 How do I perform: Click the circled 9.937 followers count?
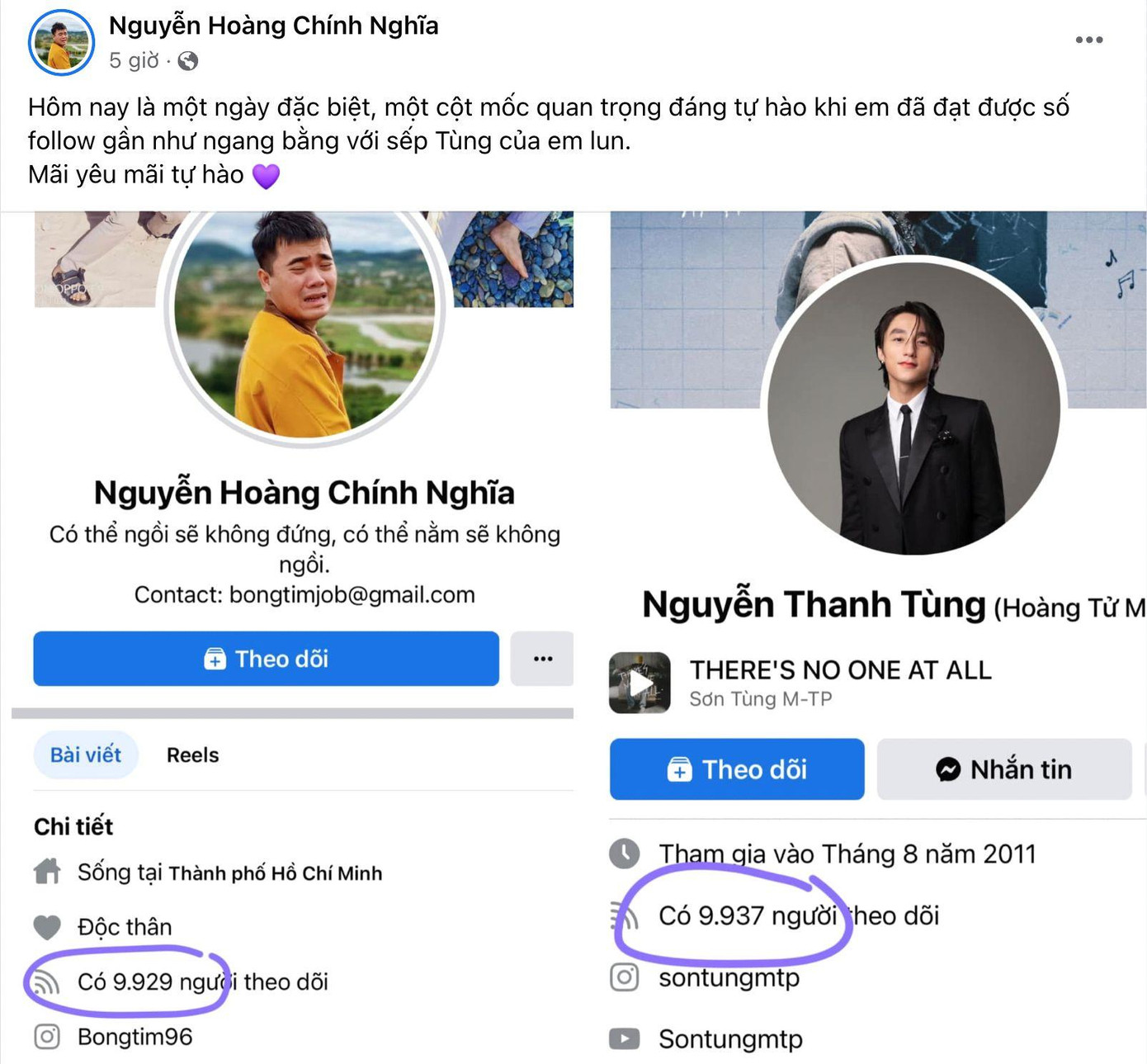coord(731,915)
